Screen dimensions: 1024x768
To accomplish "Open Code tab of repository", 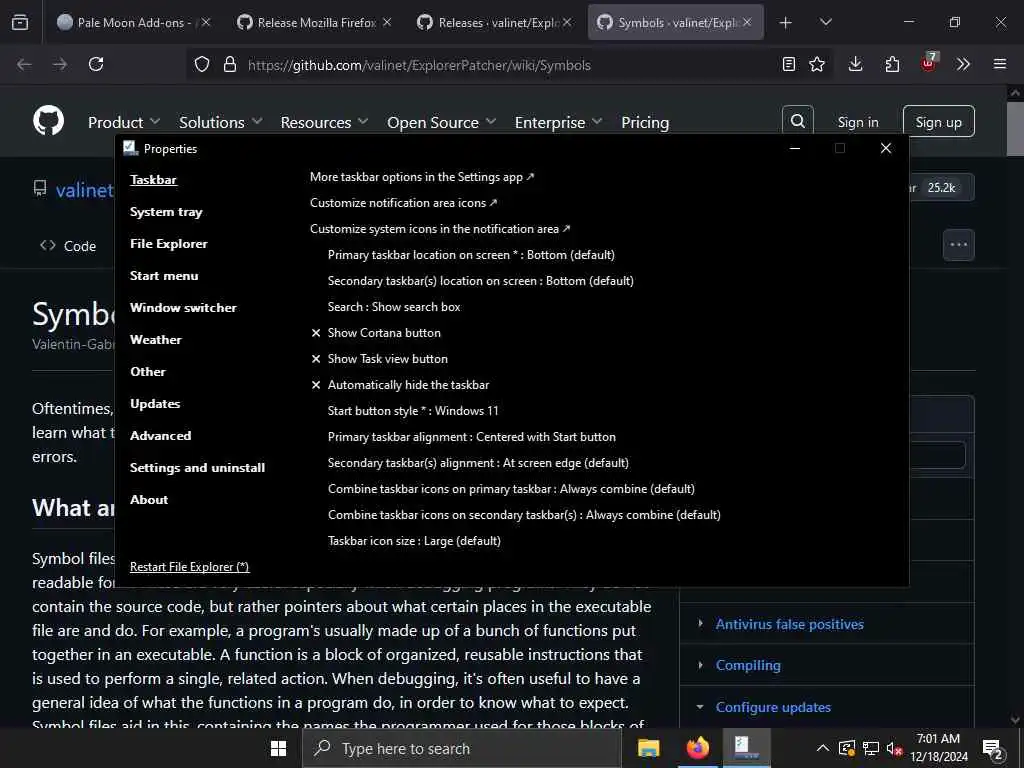I will (x=68, y=246).
